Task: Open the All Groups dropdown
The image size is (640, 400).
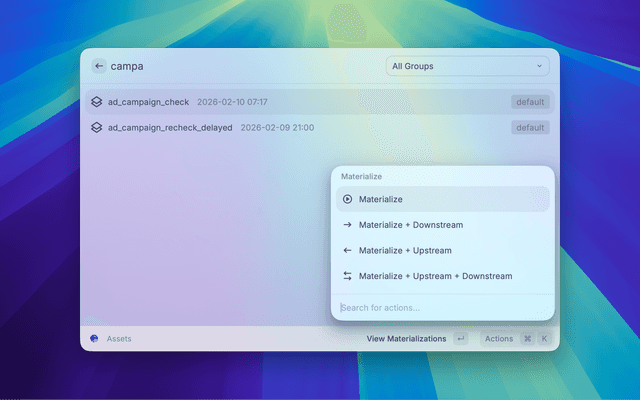Action: (x=466, y=66)
